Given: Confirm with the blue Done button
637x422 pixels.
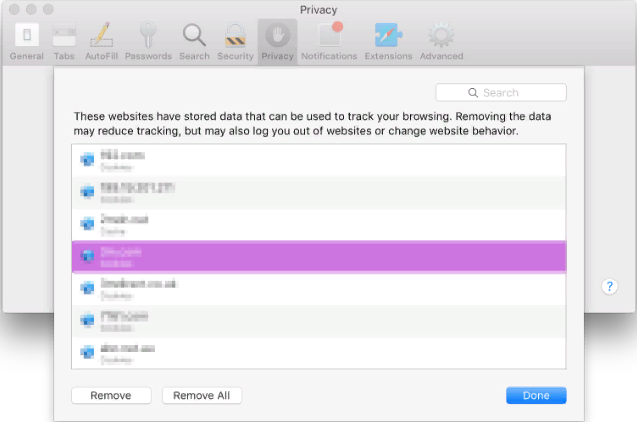Looking at the screenshot, I should 536,395.
